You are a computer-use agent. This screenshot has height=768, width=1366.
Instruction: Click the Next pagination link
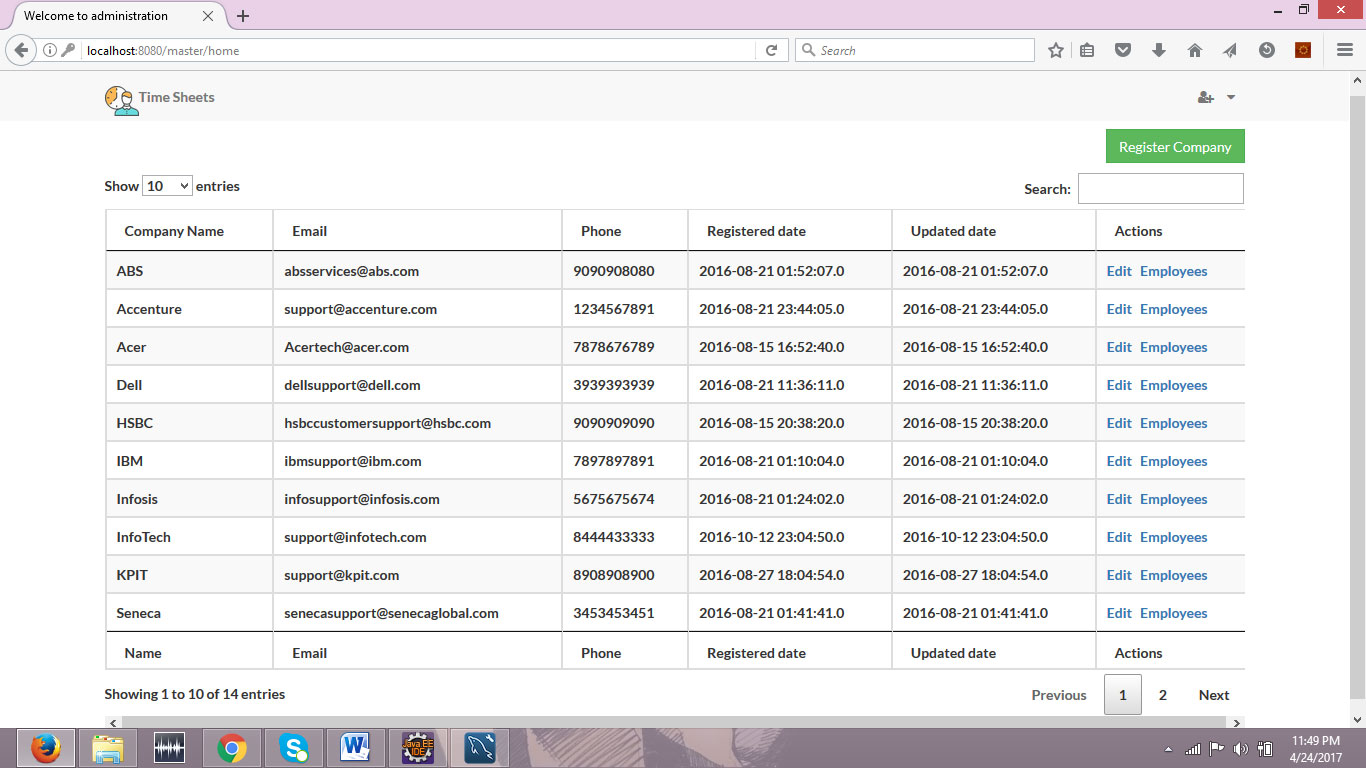point(1214,695)
